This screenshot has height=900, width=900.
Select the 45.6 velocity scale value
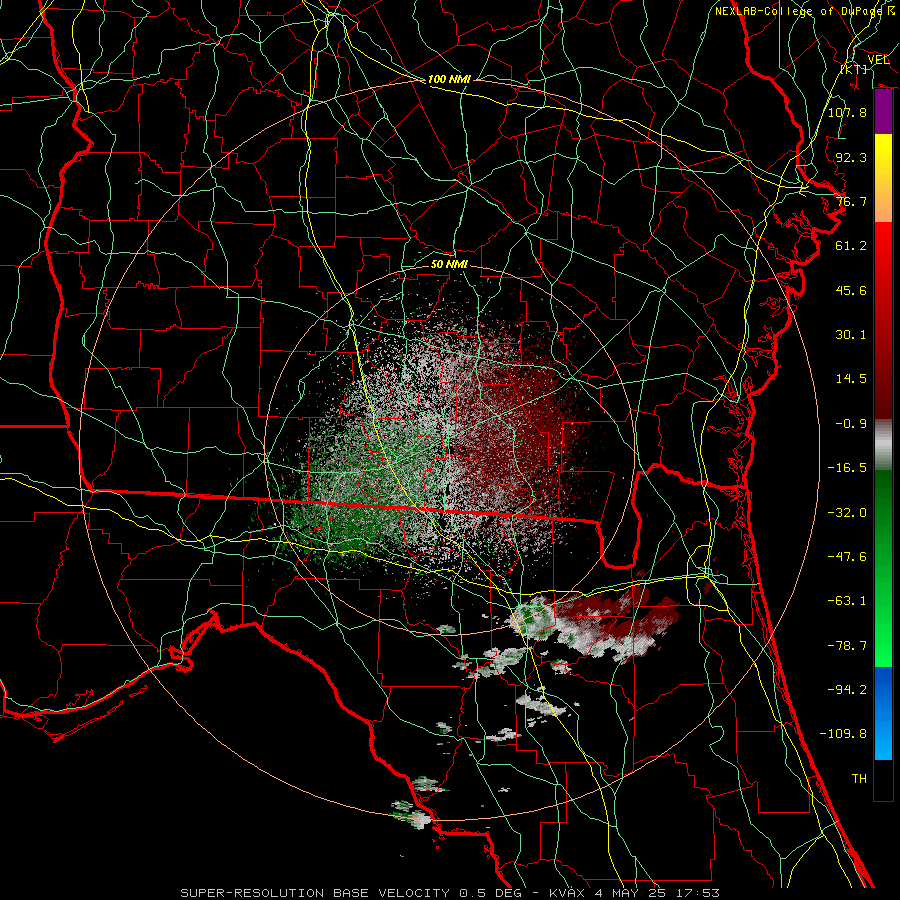(x=851, y=290)
